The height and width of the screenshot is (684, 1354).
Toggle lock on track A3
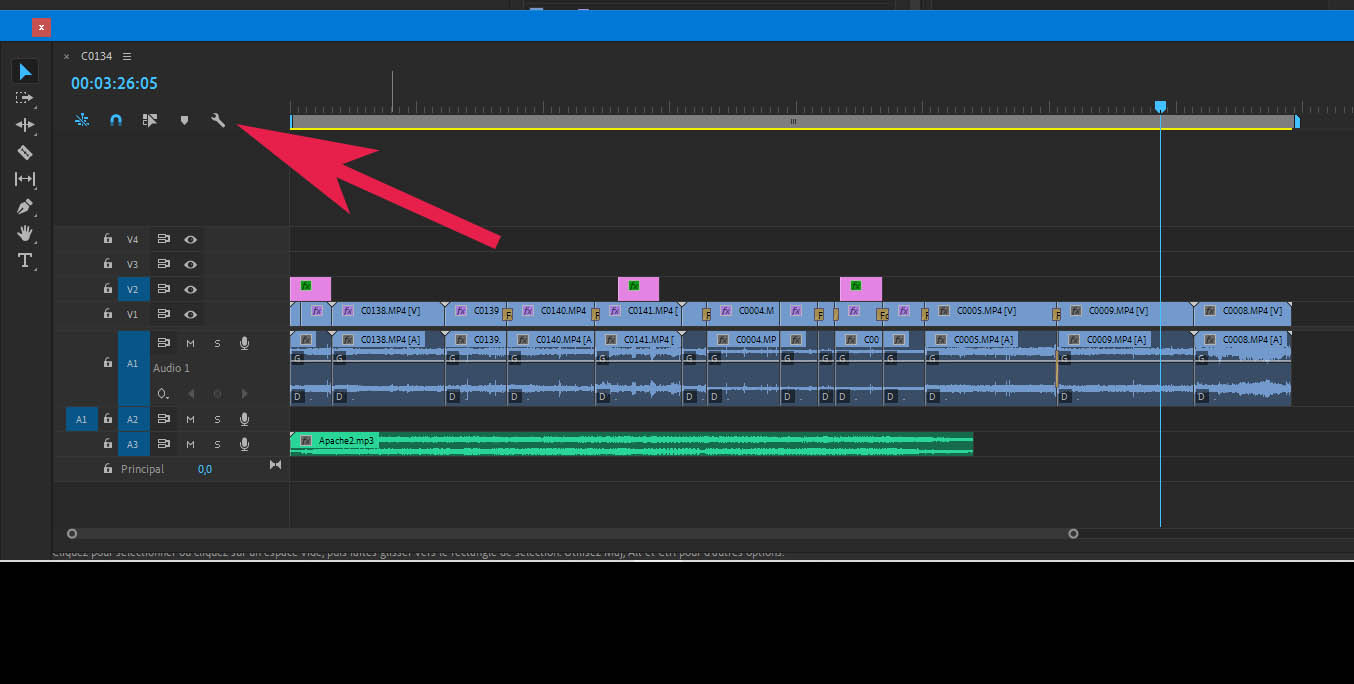[x=108, y=444]
